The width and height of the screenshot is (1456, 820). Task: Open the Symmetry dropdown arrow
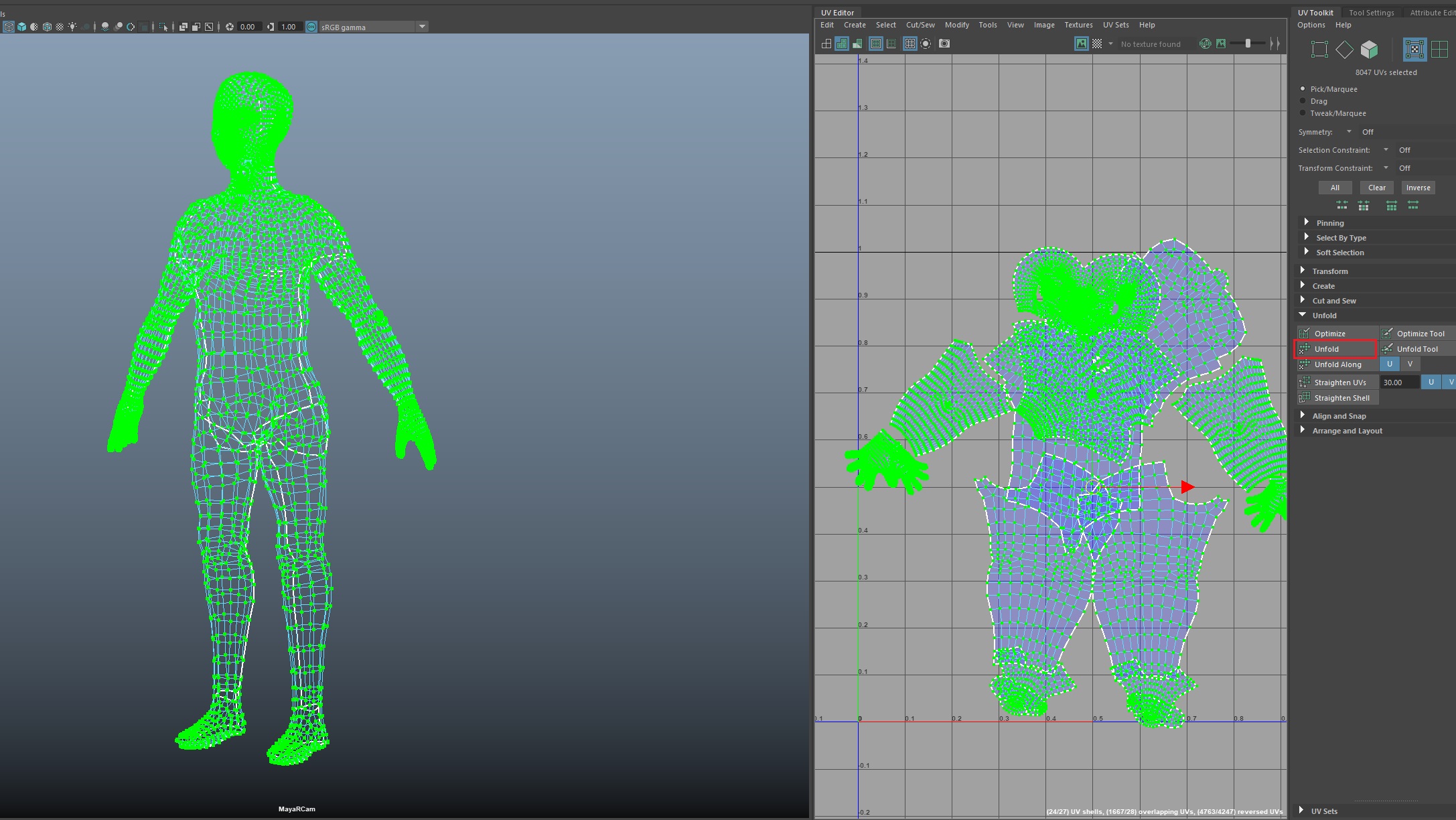pyautogui.click(x=1349, y=132)
